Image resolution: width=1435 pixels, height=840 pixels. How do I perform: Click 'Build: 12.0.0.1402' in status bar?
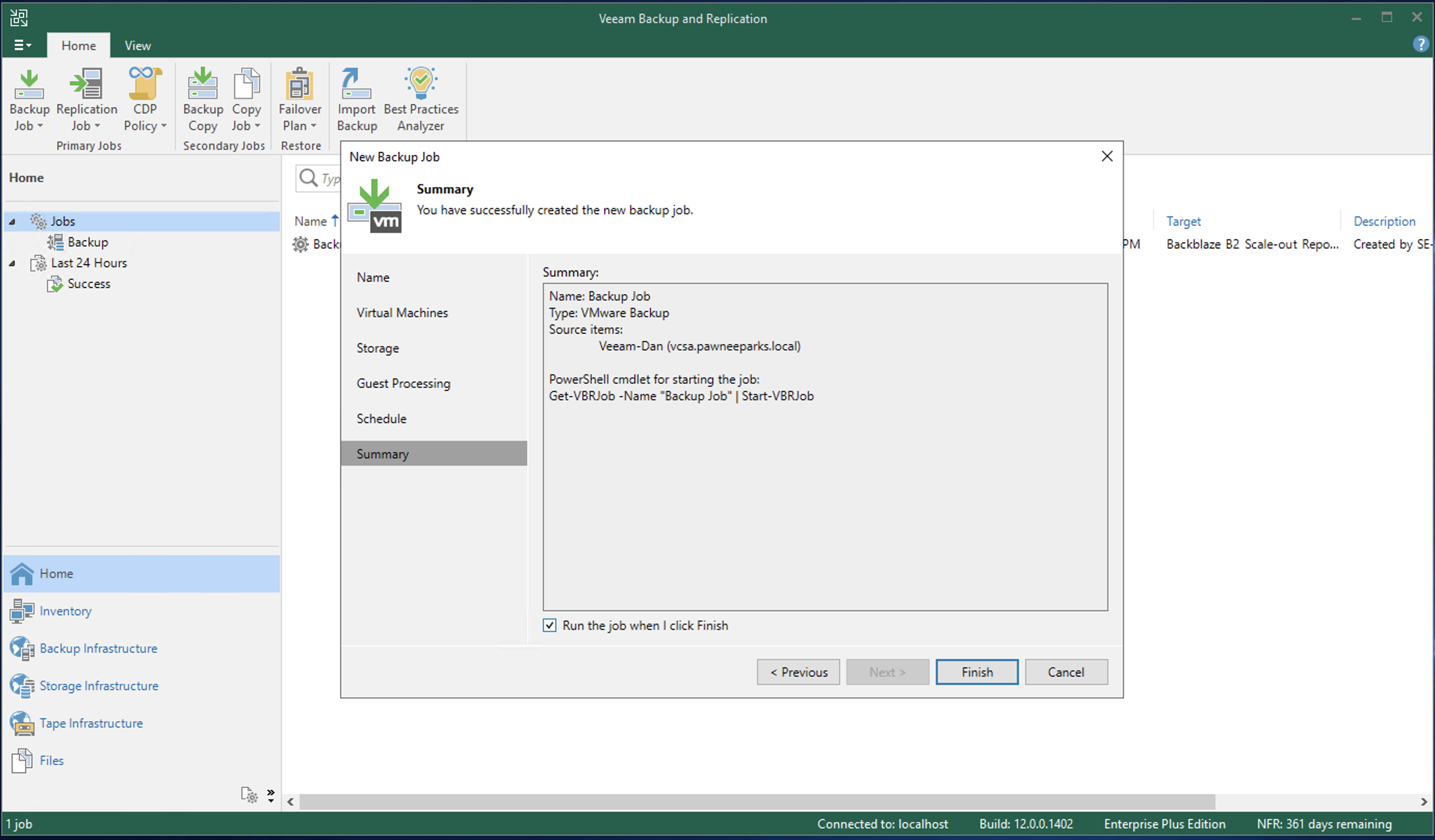1026,823
